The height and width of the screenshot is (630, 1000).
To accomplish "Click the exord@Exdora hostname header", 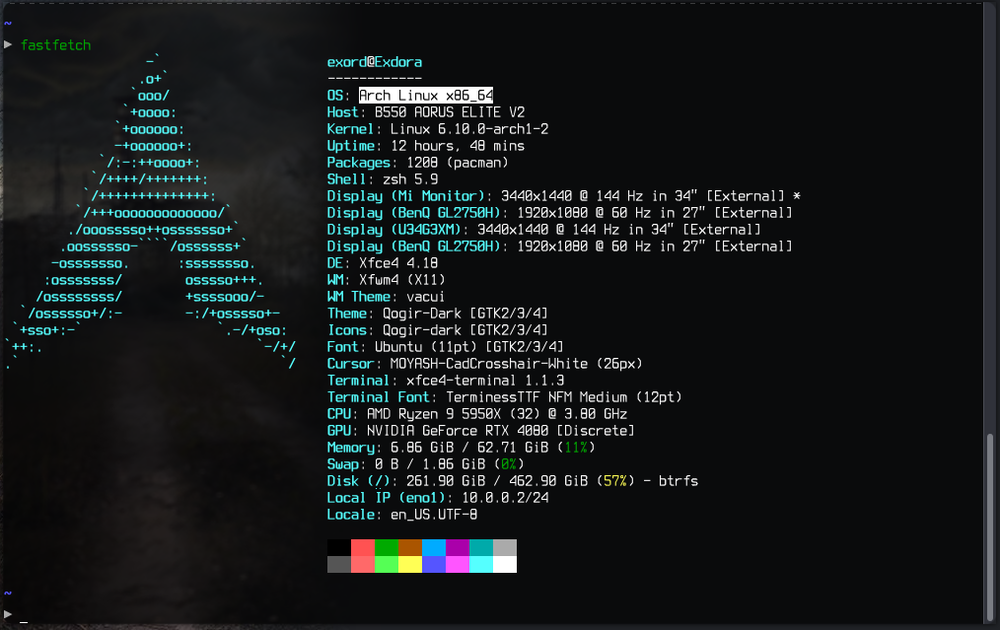I will (375, 61).
